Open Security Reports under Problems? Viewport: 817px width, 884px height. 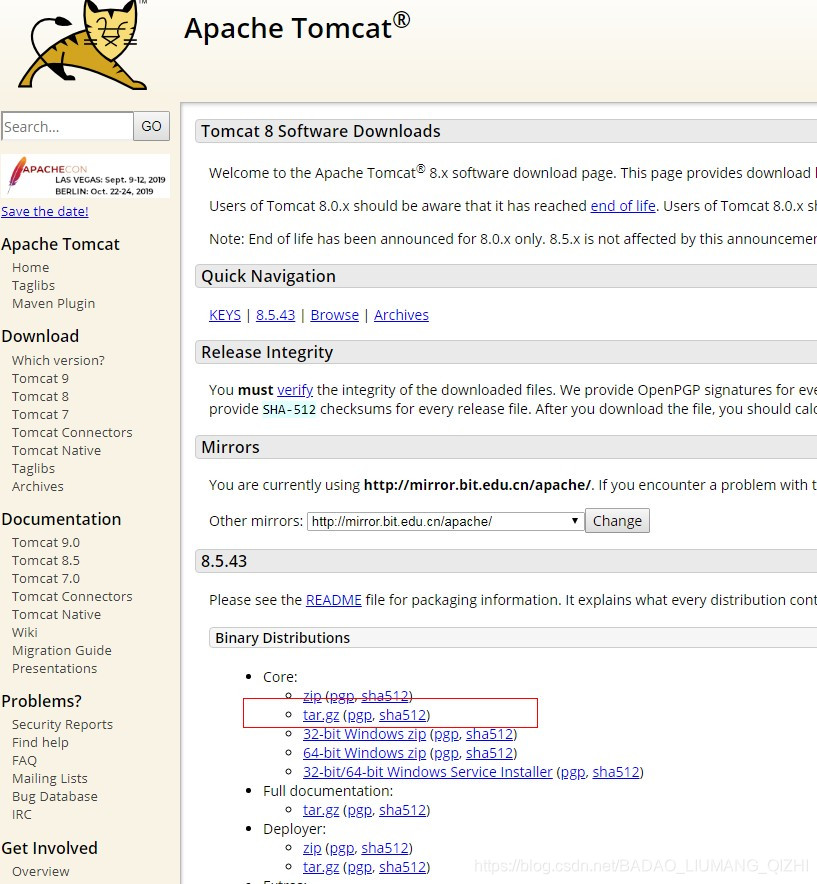[62, 724]
